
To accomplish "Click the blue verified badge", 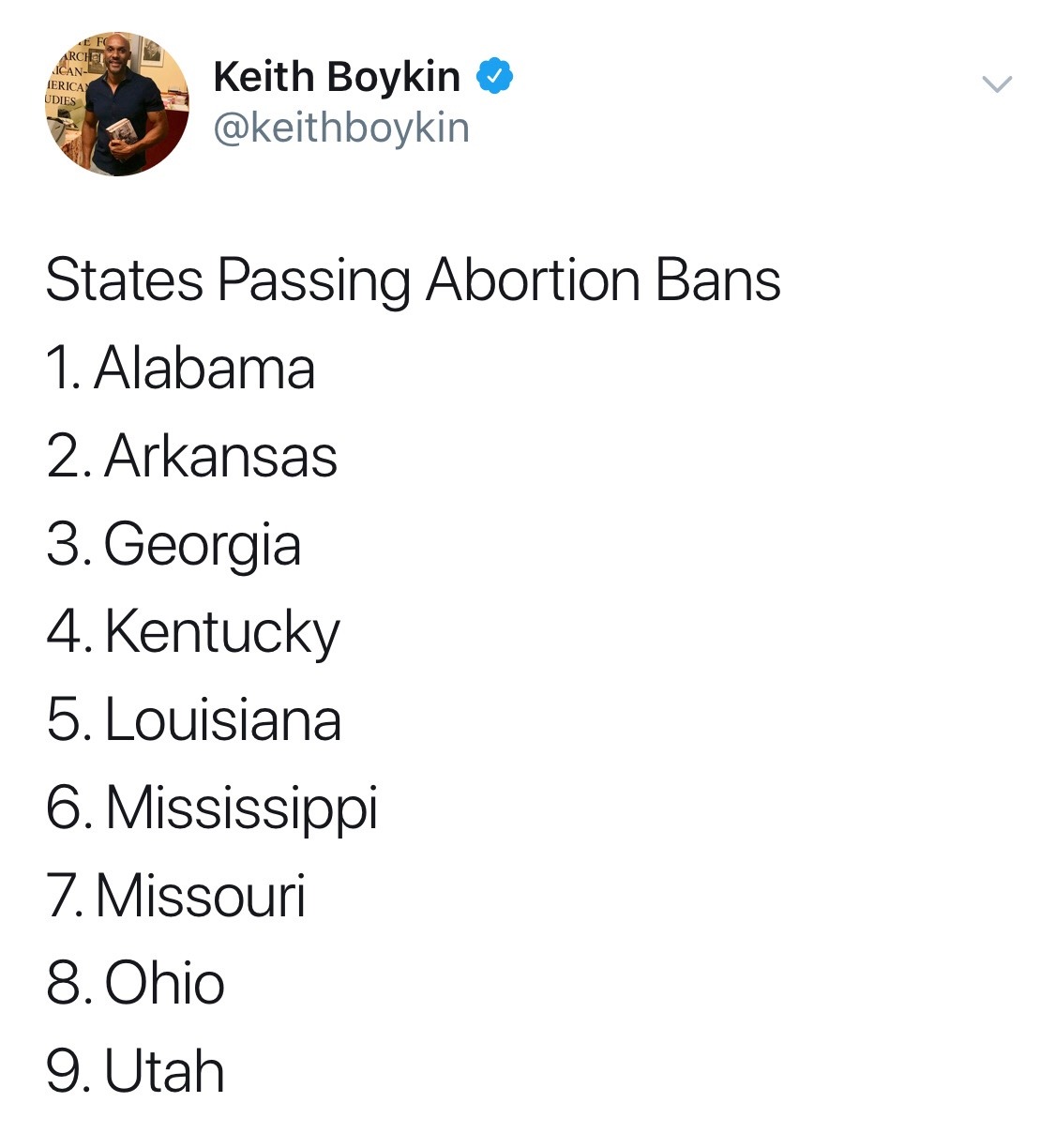I will tap(495, 76).
